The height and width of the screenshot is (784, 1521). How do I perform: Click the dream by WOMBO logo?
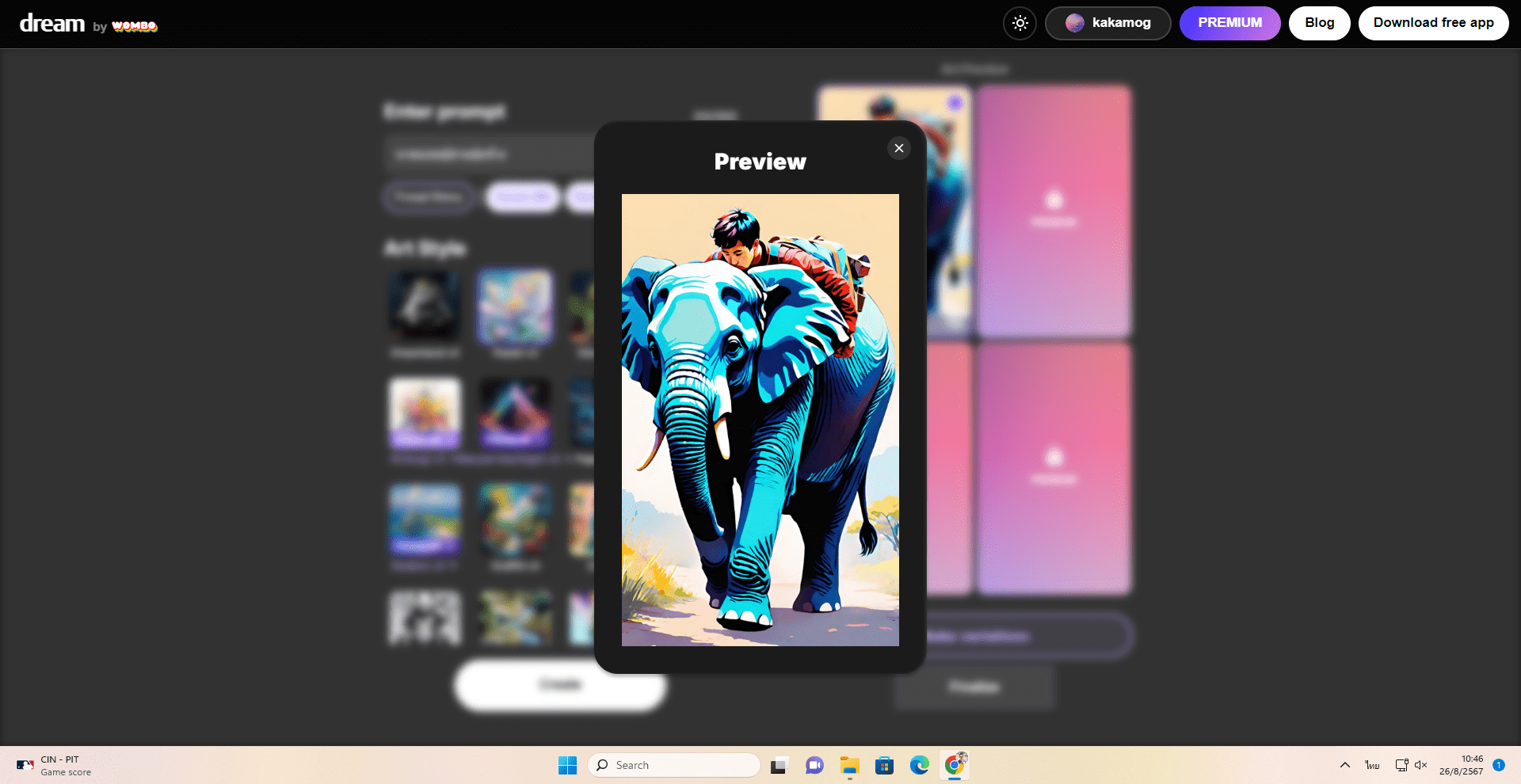(x=88, y=24)
